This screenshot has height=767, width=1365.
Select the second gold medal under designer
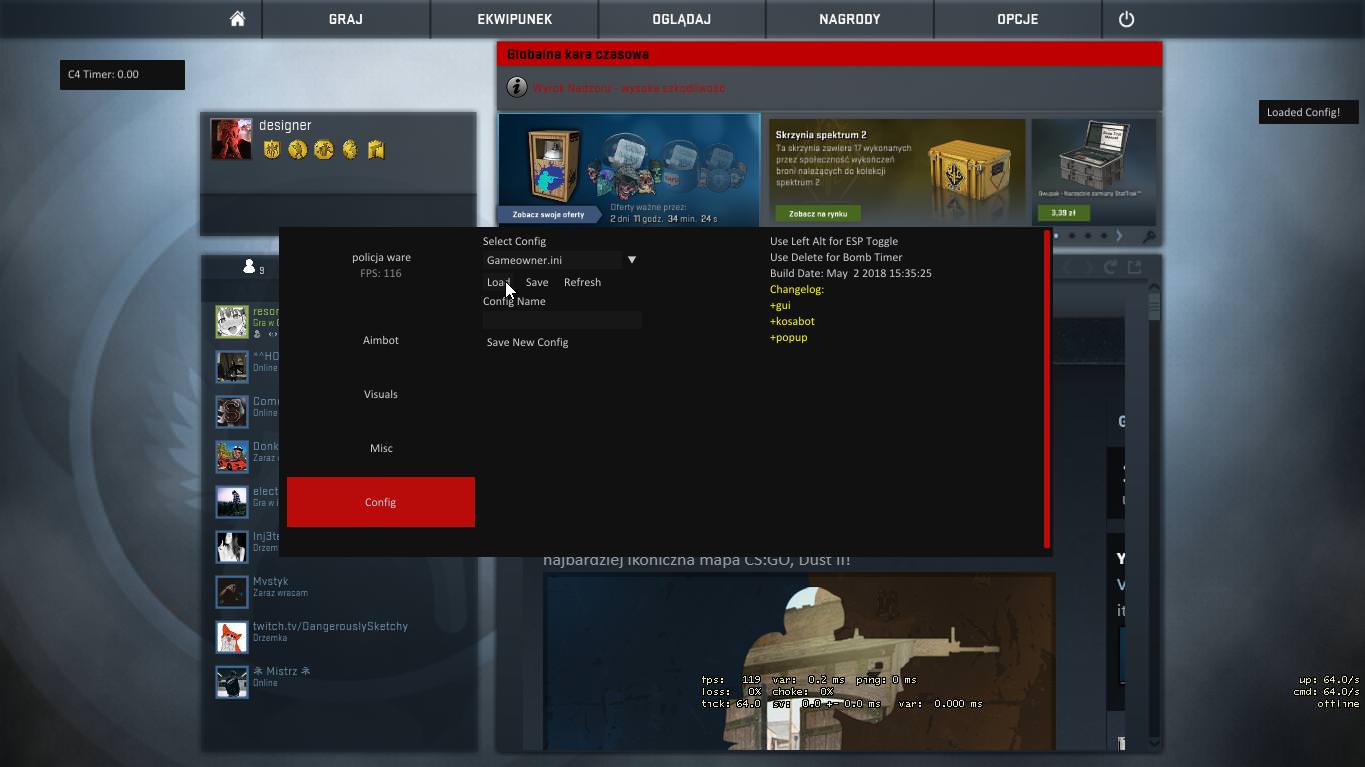(297, 150)
